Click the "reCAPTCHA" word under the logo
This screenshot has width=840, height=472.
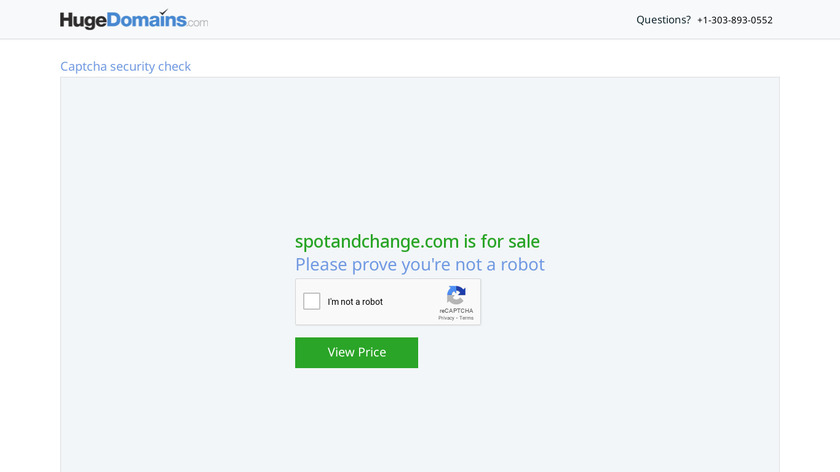click(x=456, y=310)
